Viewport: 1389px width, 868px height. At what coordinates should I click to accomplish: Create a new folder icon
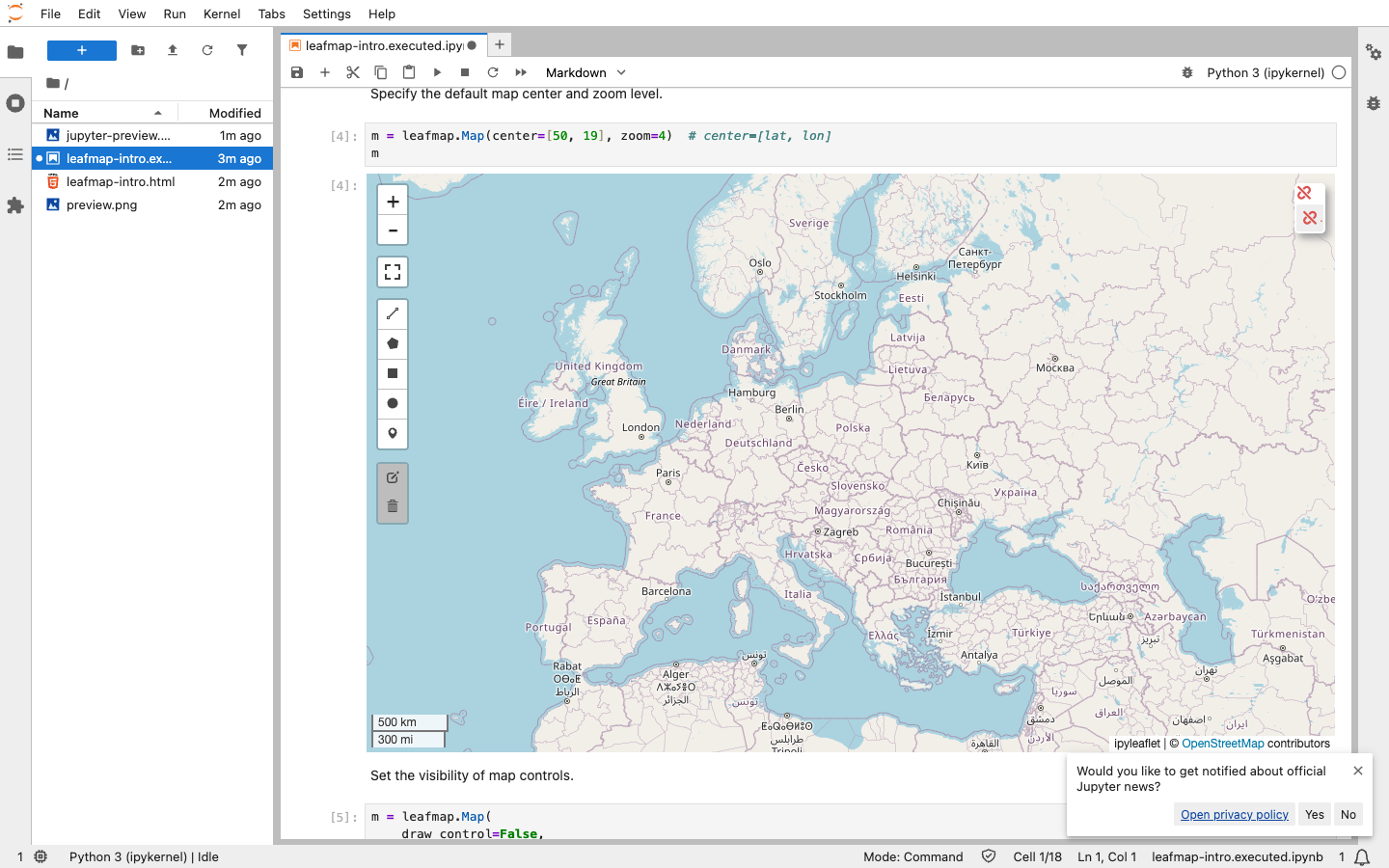click(138, 50)
